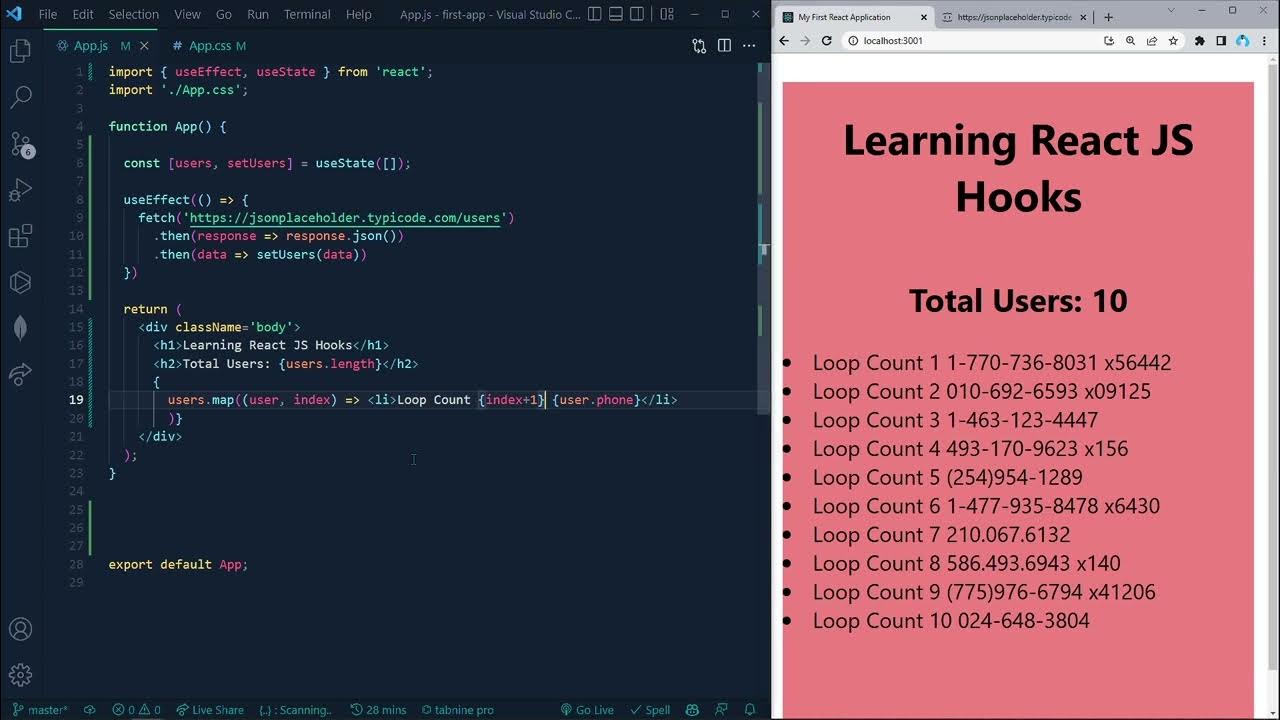Reload the localhost page
The width and height of the screenshot is (1280, 720).
pyautogui.click(x=826, y=41)
